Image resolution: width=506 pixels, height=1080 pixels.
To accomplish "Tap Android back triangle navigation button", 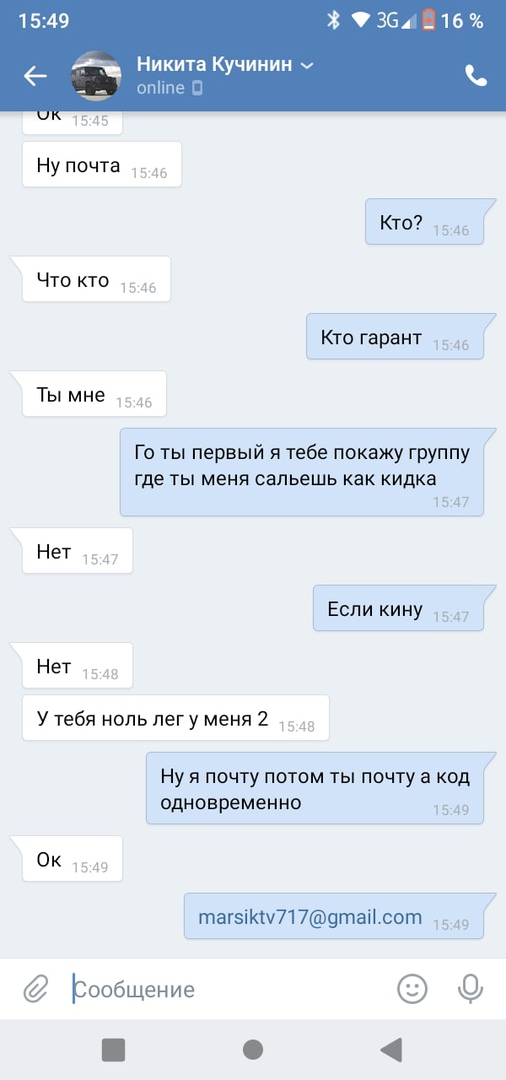I will pos(391,1050).
